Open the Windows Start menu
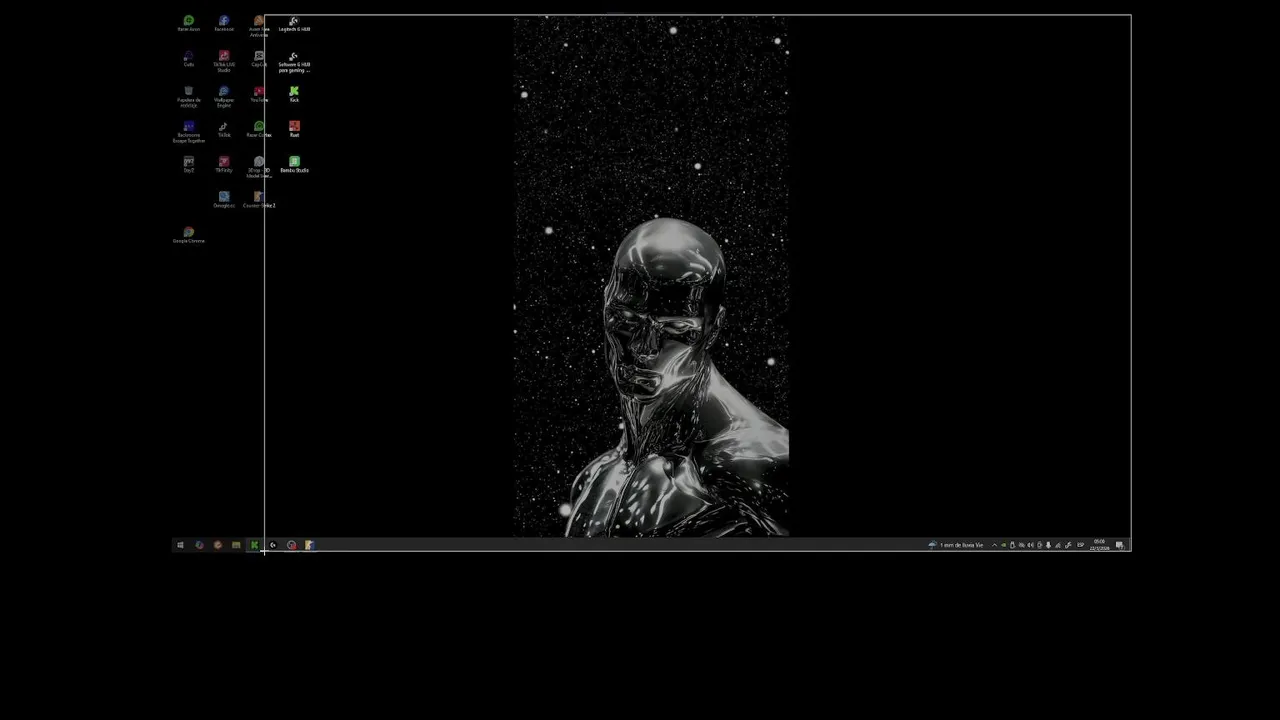The width and height of the screenshot is (1280, 720). point(180,545)
